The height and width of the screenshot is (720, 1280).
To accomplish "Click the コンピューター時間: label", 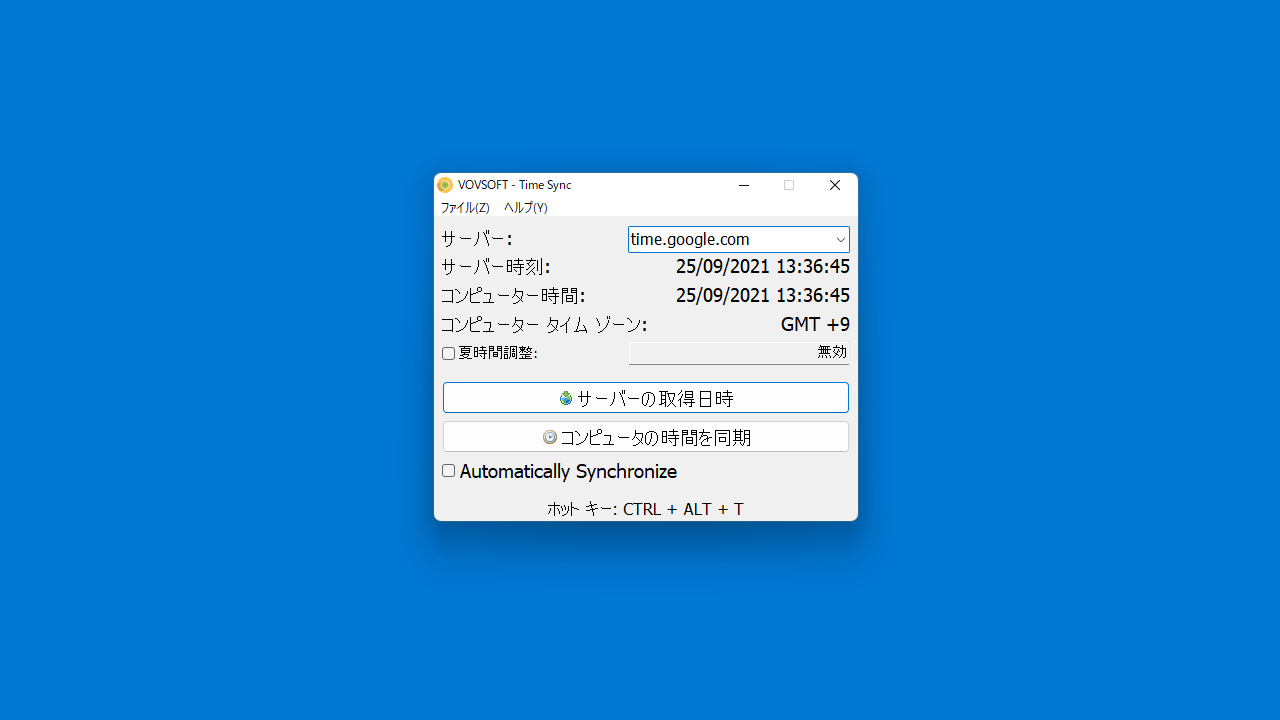I will [513, 296].
